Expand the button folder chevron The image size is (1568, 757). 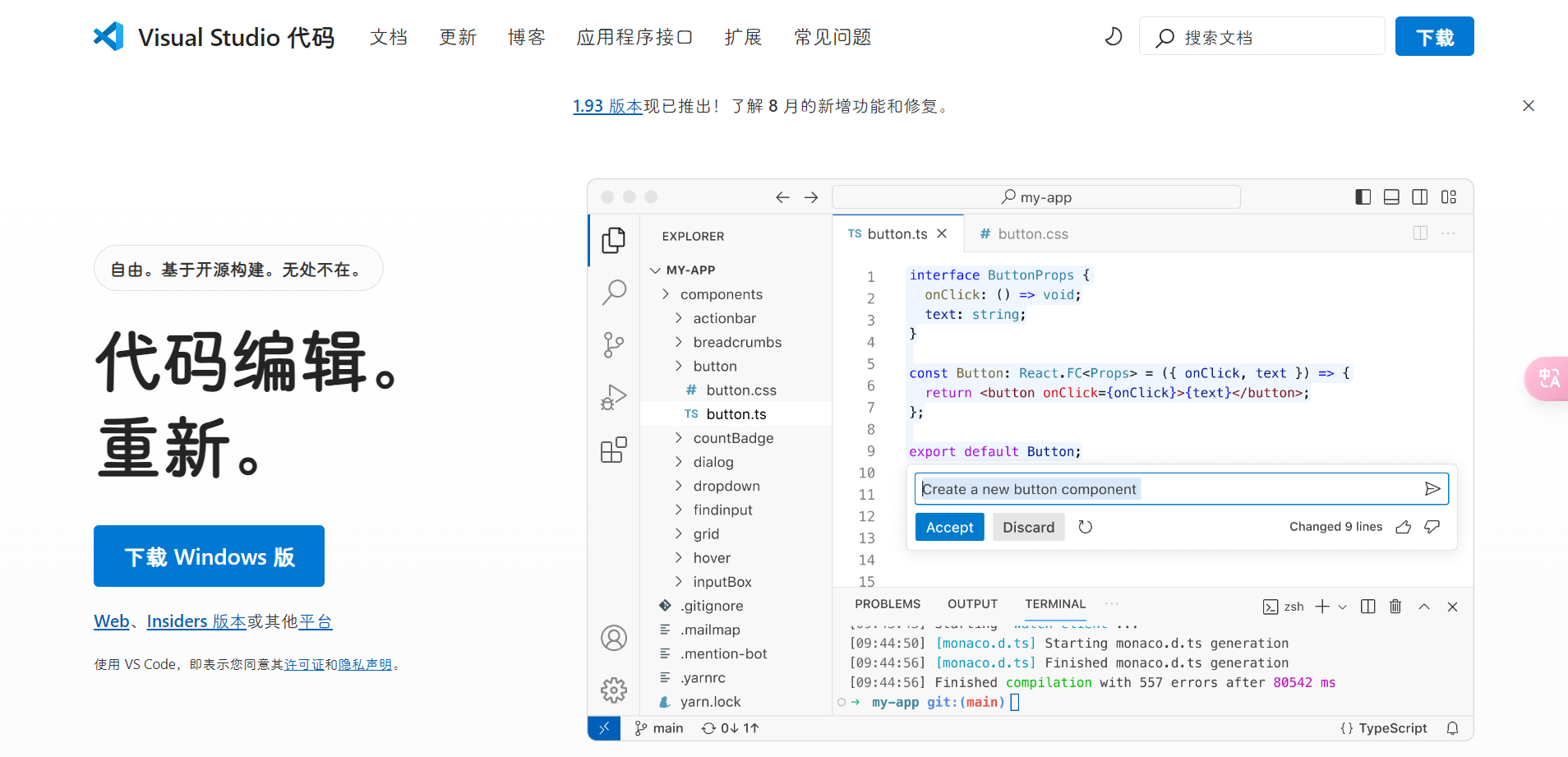pyautogui.click(x=679, y=366)
